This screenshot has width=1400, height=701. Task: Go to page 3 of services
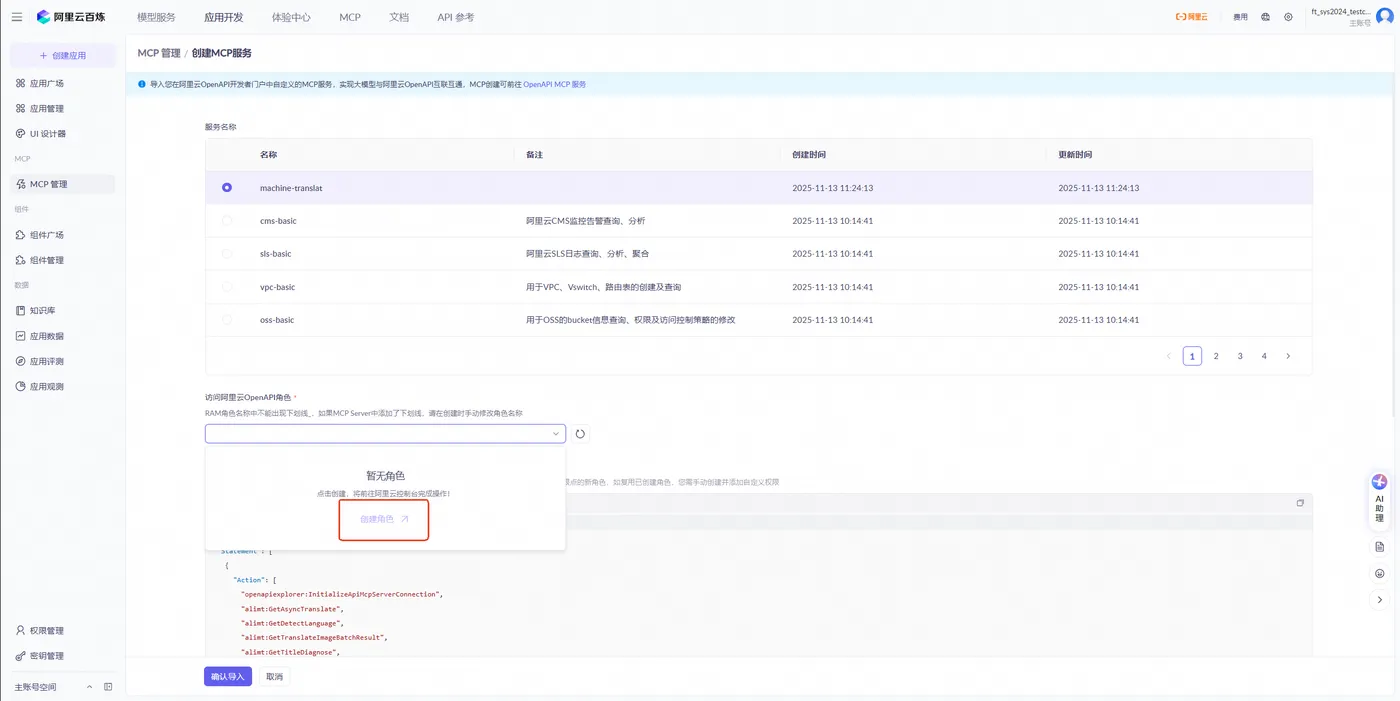[x=1240, y=356]
